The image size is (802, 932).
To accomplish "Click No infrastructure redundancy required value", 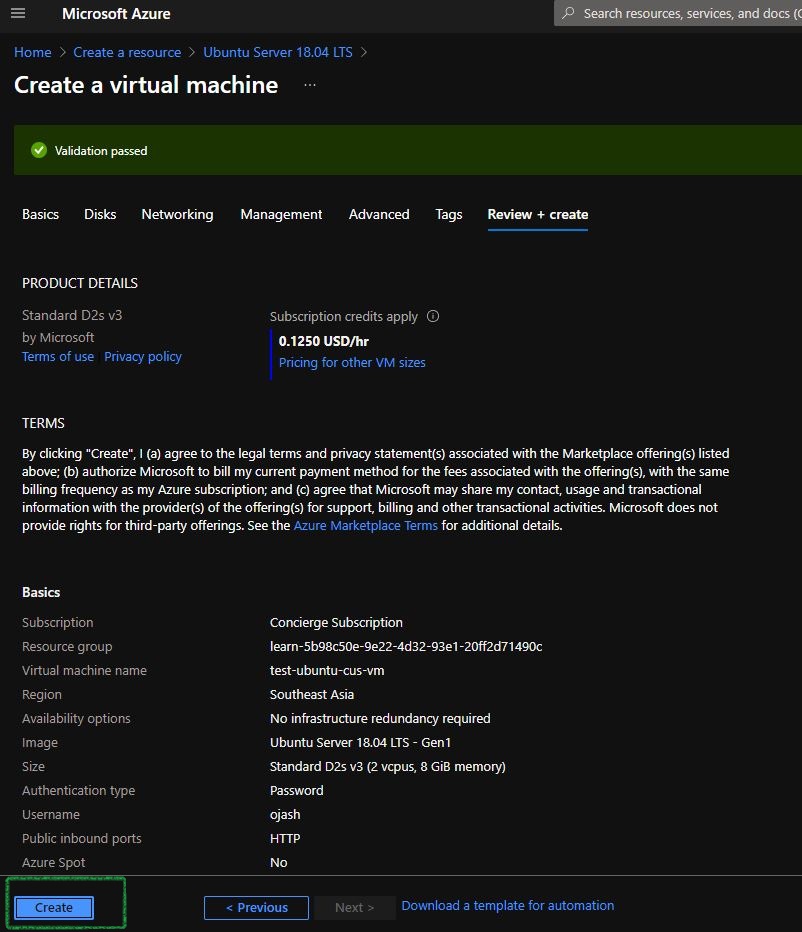I will 380,718.
